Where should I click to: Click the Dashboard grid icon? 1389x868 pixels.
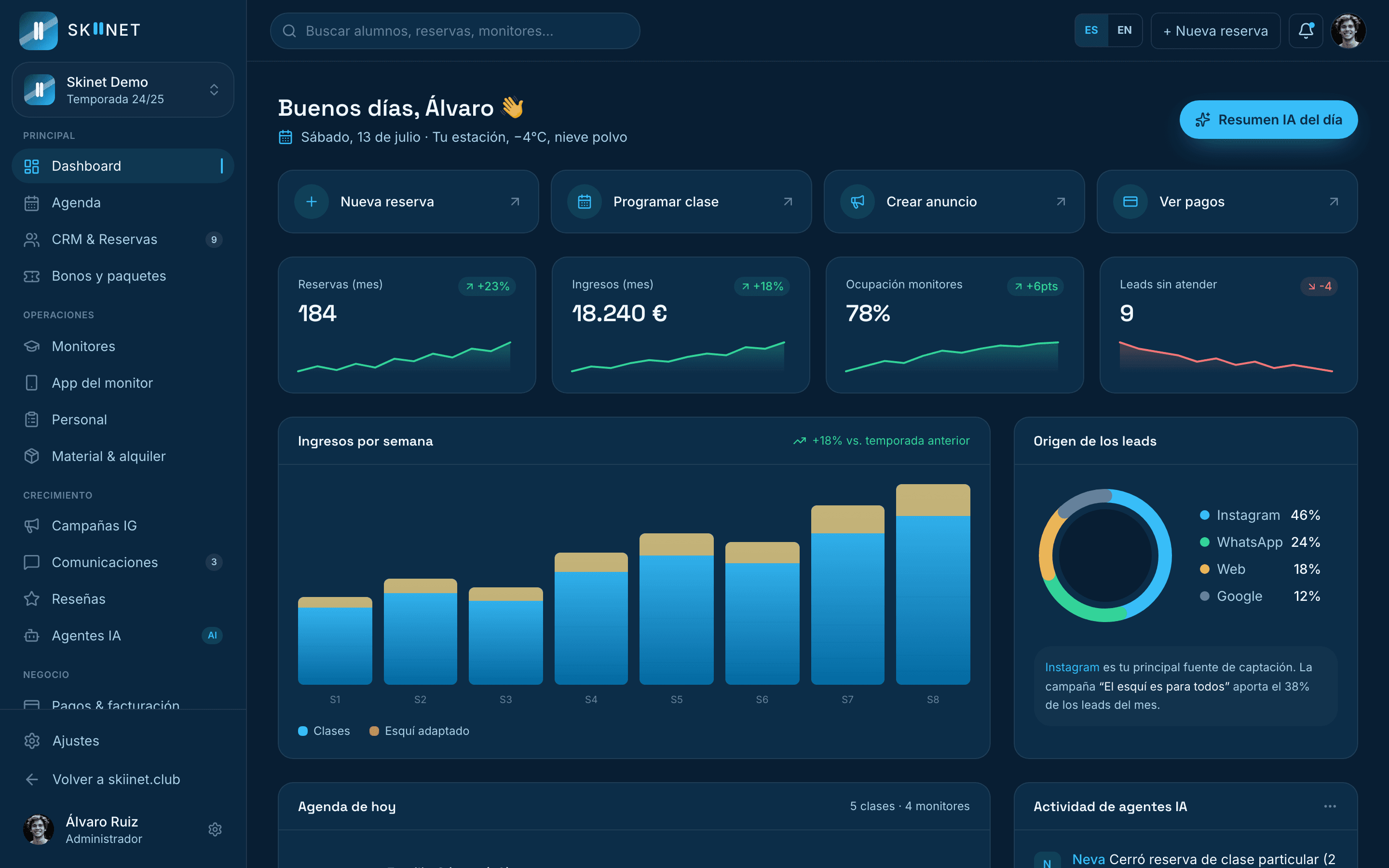[31, 166]
